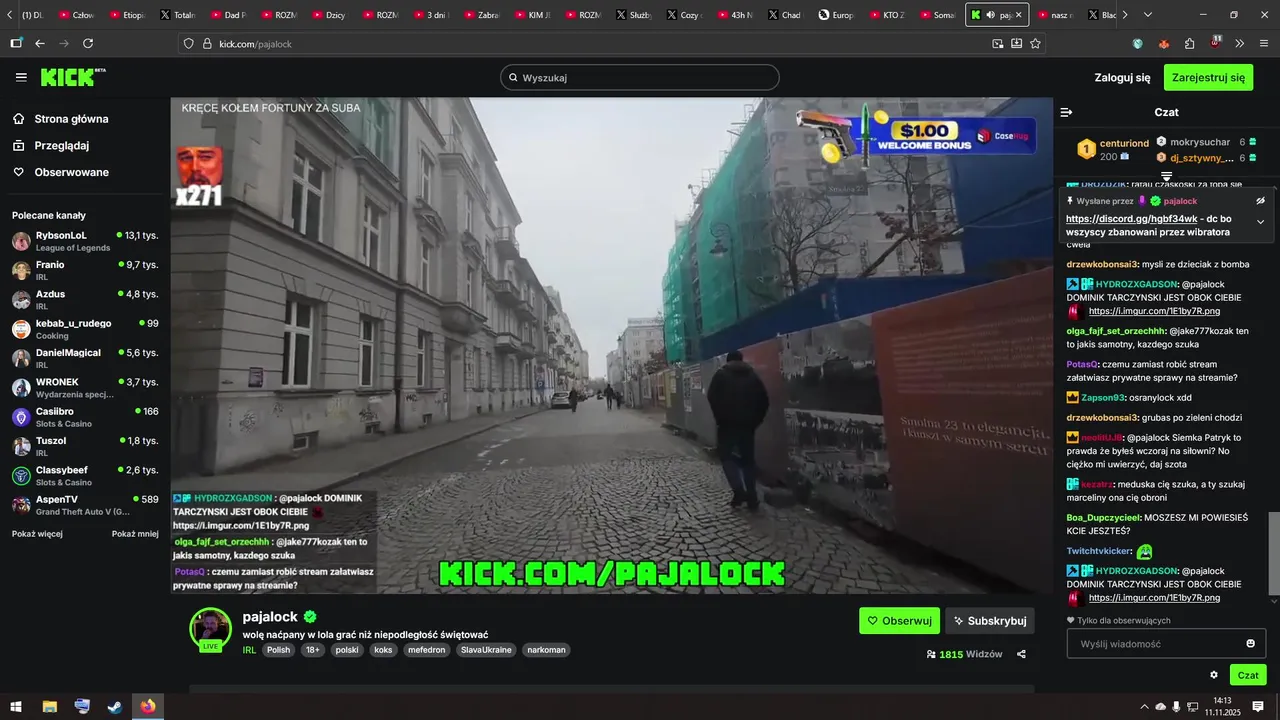Mute the pajalock tab audio icon
1280x720 pixels.
tap(990, 15)
